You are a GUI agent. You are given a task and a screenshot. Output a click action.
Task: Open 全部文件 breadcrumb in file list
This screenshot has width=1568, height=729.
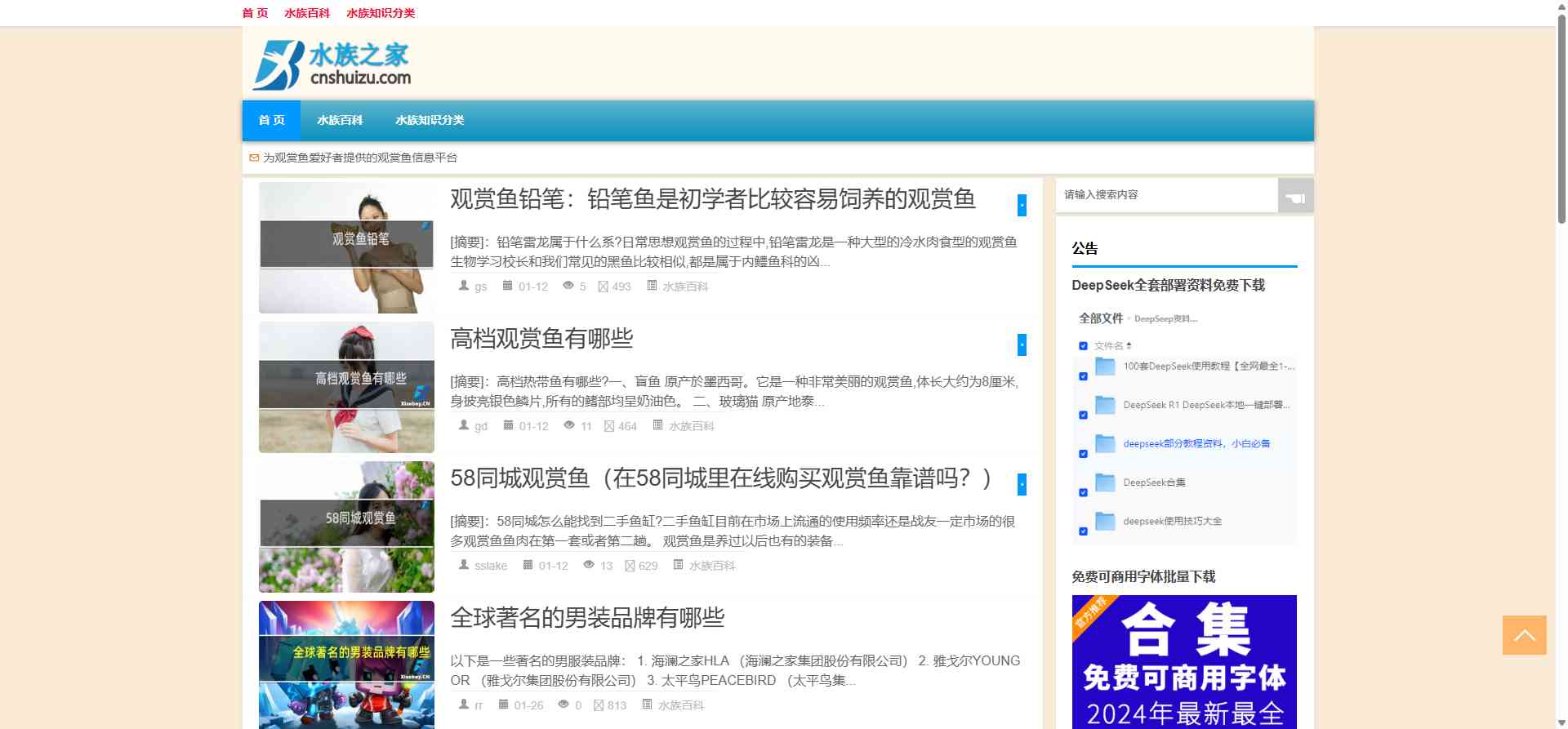pos(1100,318)
